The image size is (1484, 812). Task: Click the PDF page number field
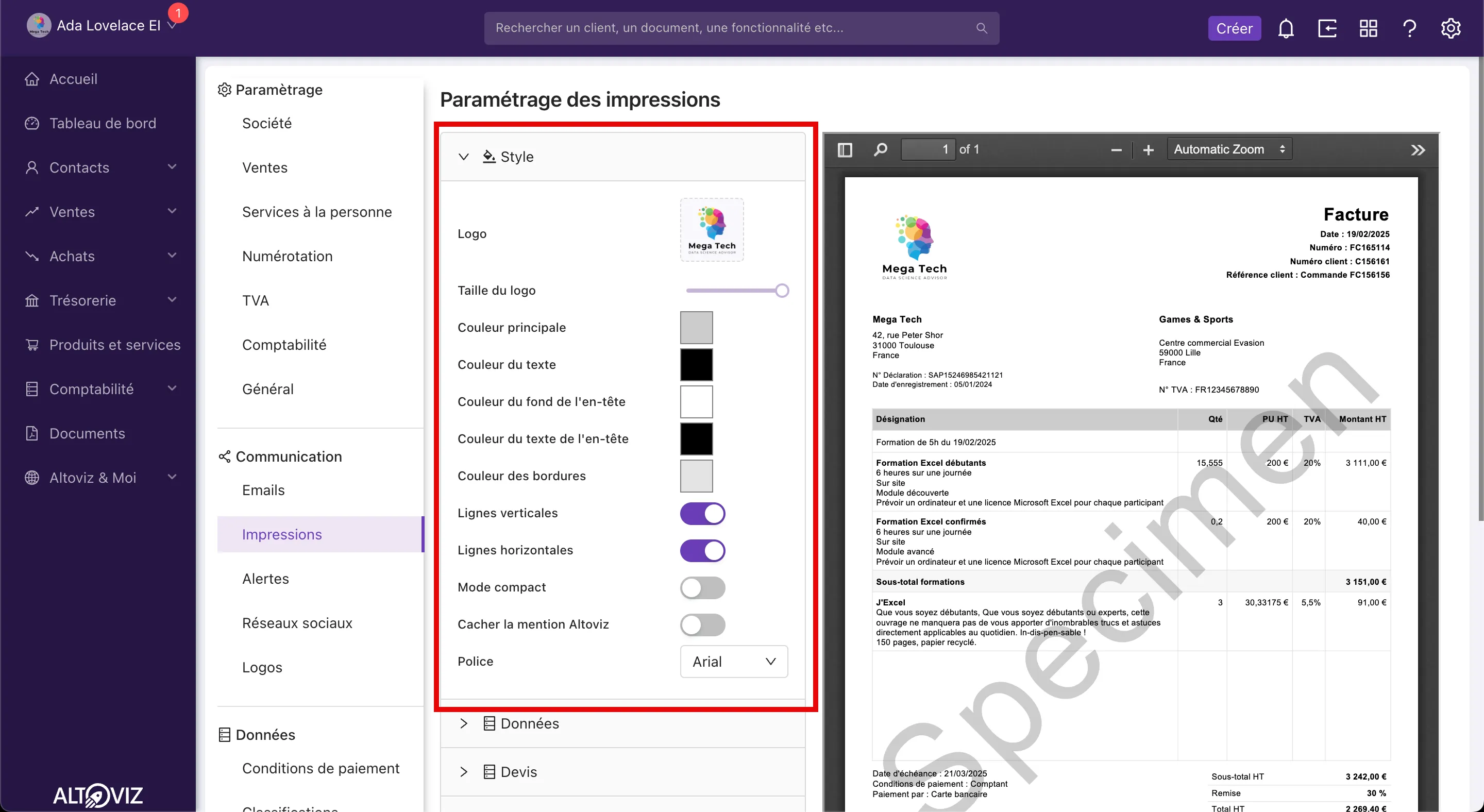pyautogui.click(x=927, y=150)
